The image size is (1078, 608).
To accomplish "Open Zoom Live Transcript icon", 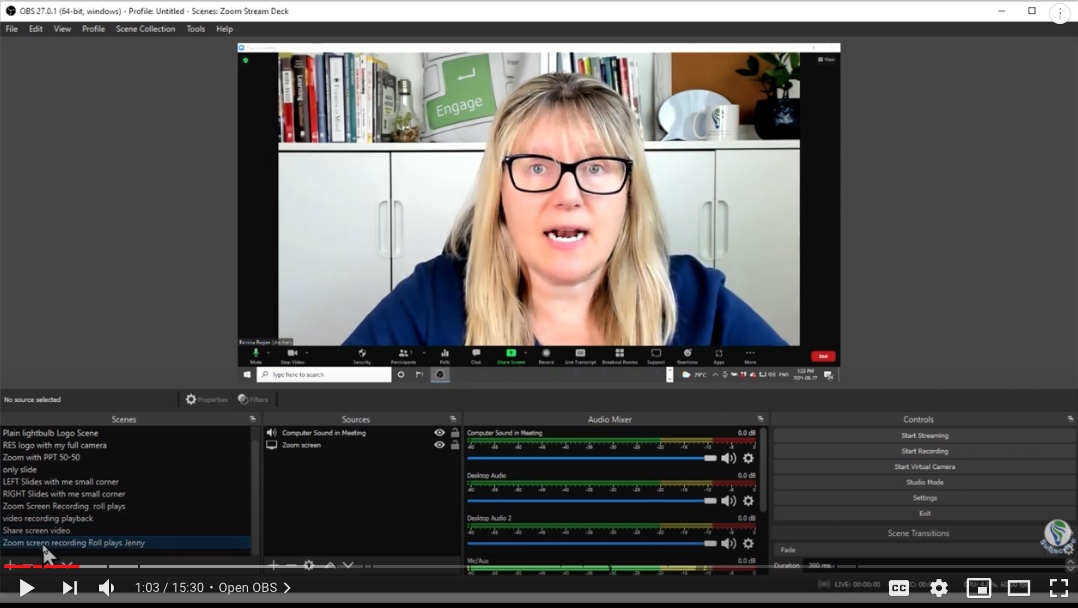I will 580,354.
